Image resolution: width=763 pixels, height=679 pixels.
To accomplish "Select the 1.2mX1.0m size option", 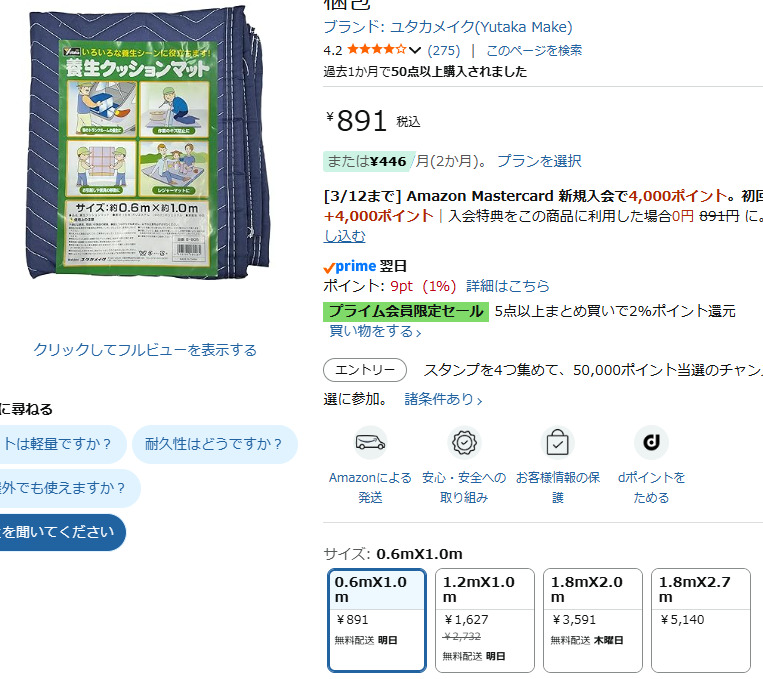I will pos(485,620).
